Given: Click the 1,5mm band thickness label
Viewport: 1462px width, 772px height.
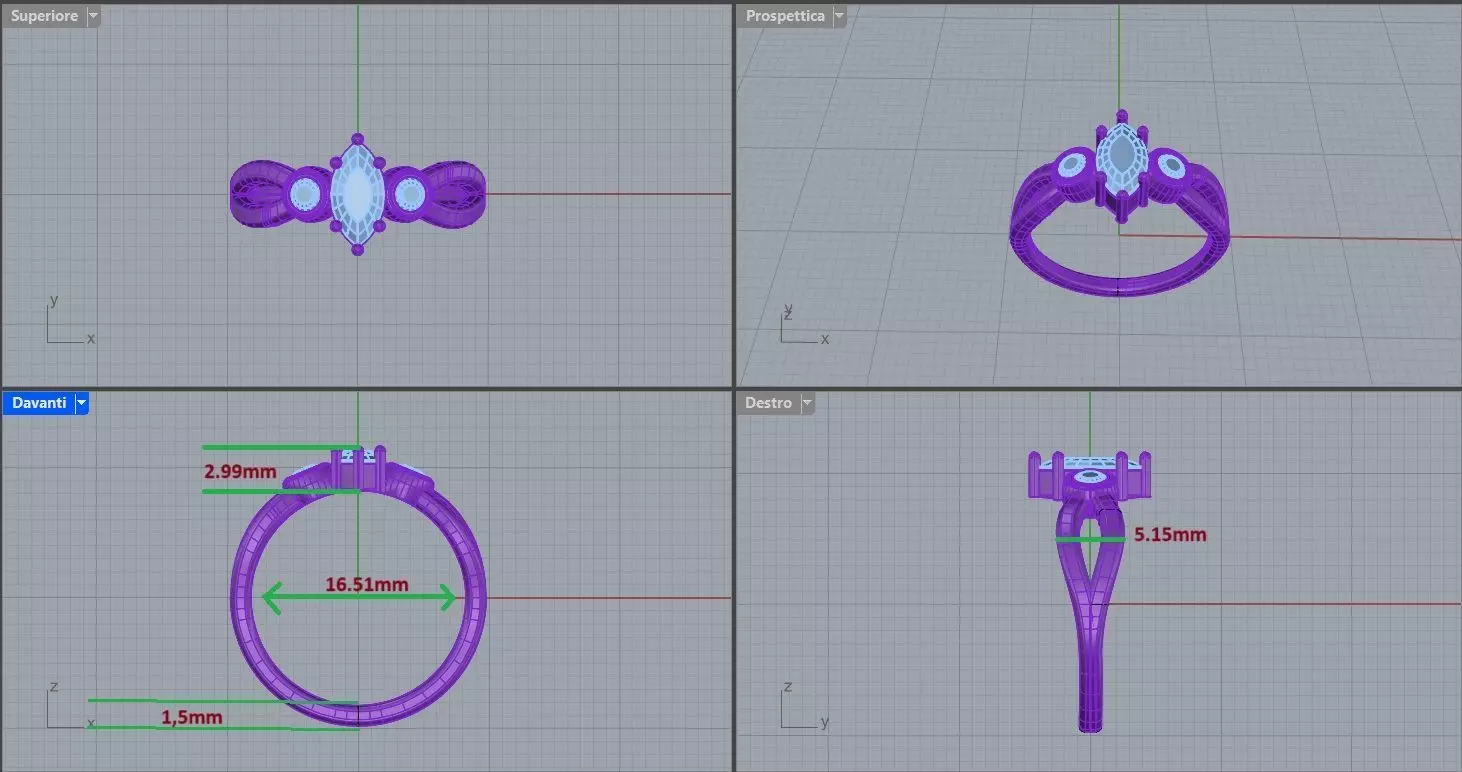Looking at the screenshot, I should [192, 717].
